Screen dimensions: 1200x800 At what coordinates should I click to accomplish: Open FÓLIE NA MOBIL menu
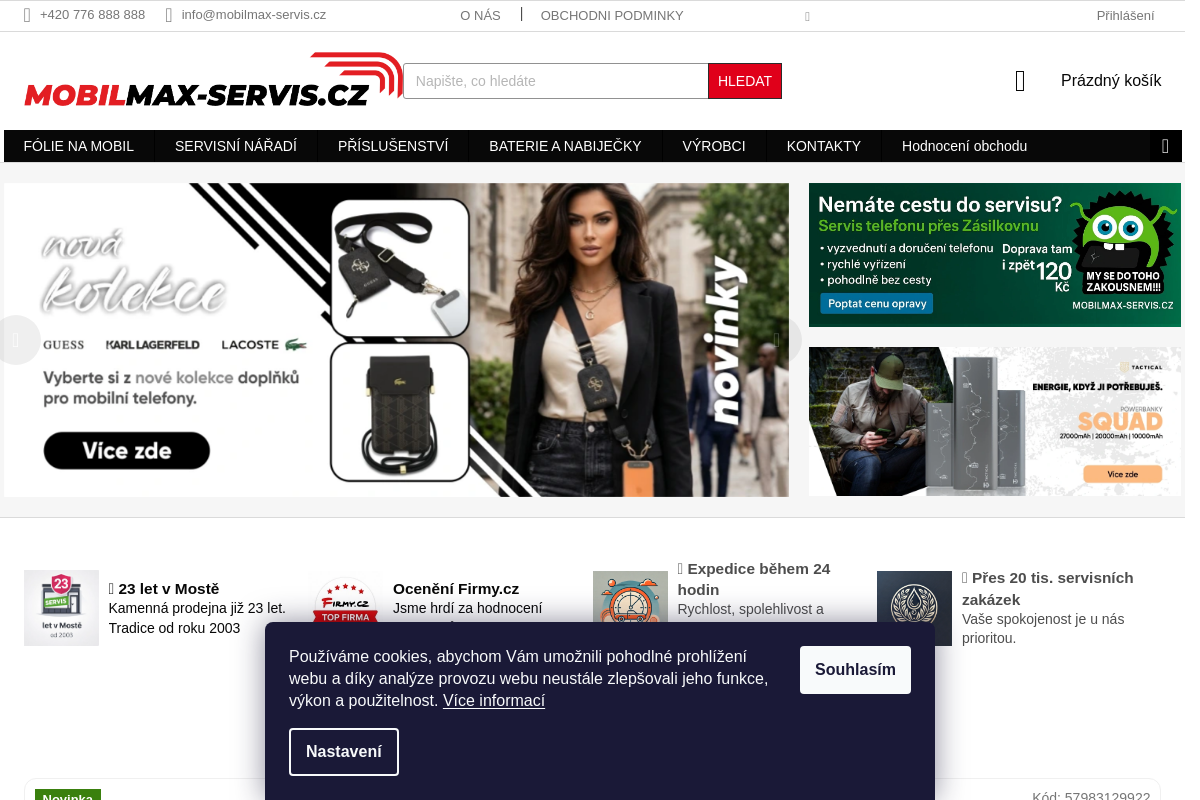[x=79, y=146]
